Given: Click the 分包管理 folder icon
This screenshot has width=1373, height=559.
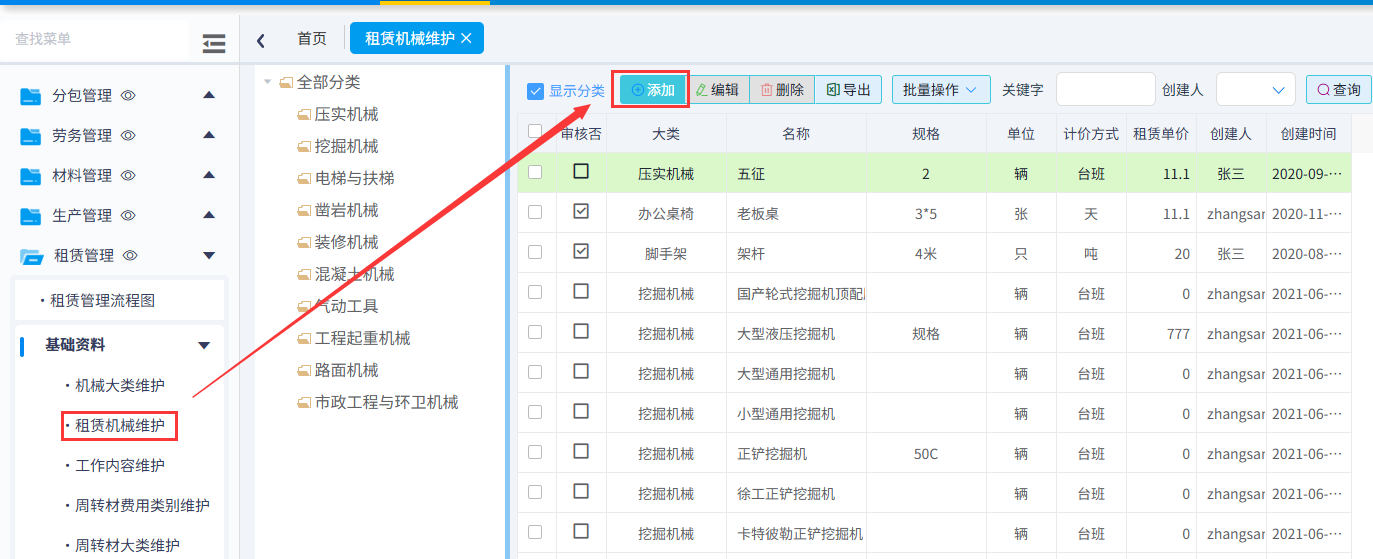Looking at the screenshot, I should [x=31, y=96].
